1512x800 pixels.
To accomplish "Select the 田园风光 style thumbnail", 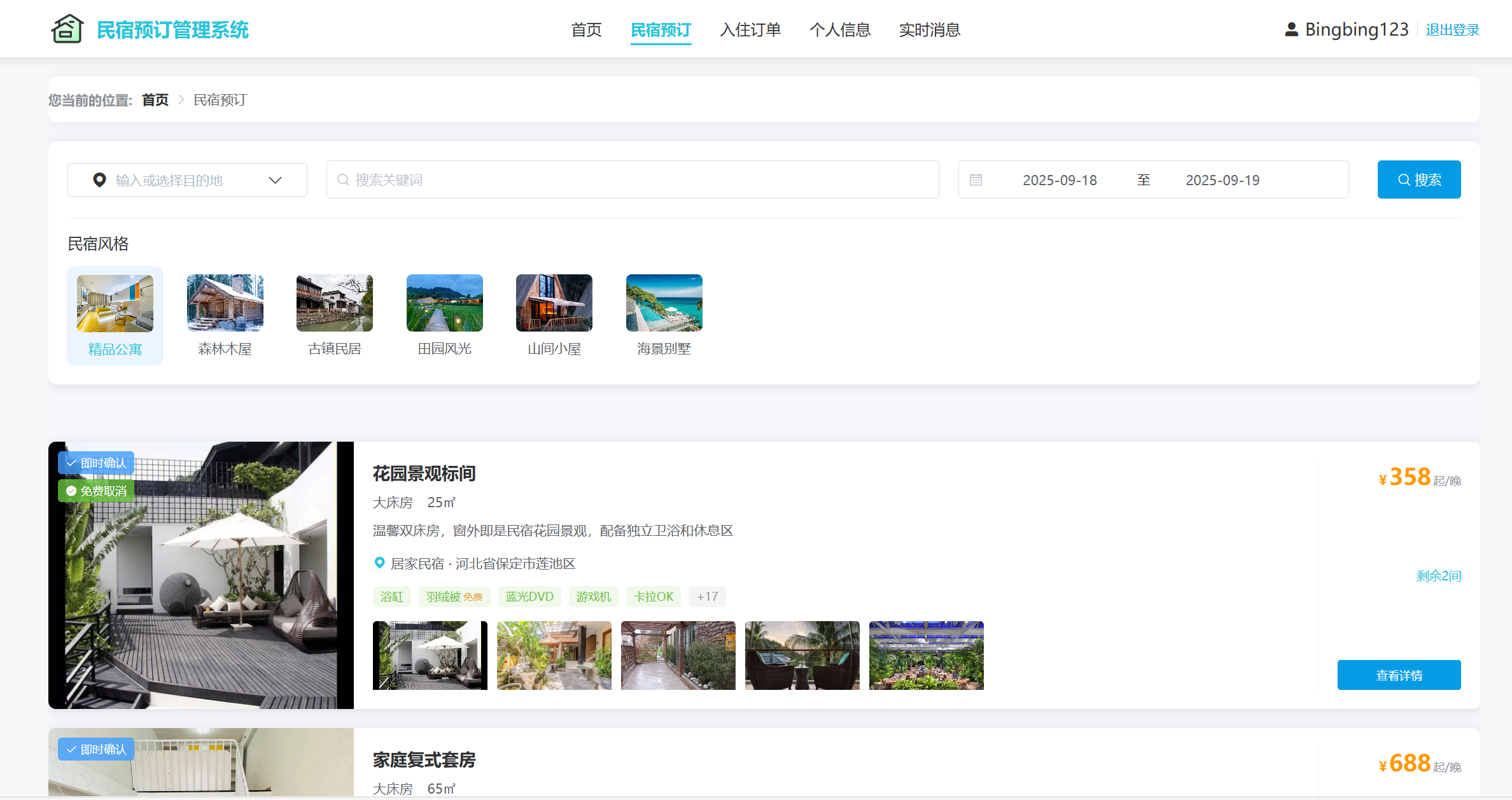I will [445, 303].
